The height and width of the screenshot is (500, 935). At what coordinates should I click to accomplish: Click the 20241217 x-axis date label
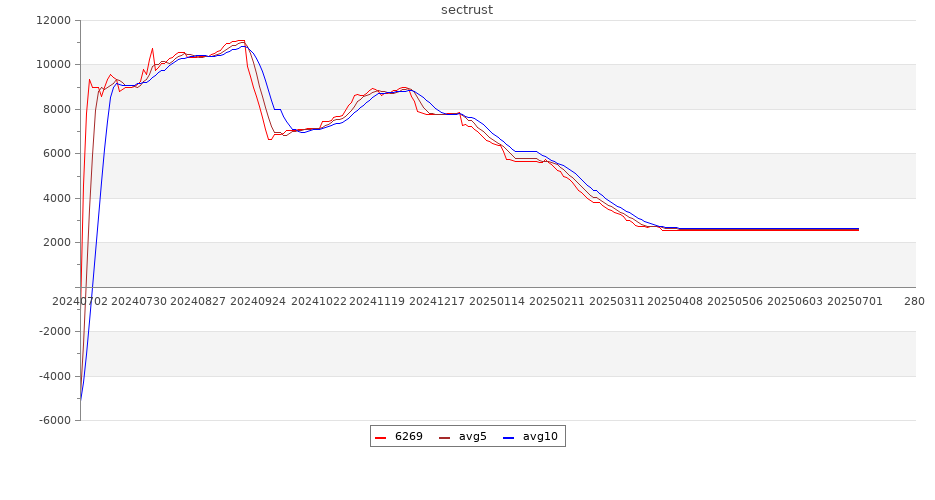438,301
